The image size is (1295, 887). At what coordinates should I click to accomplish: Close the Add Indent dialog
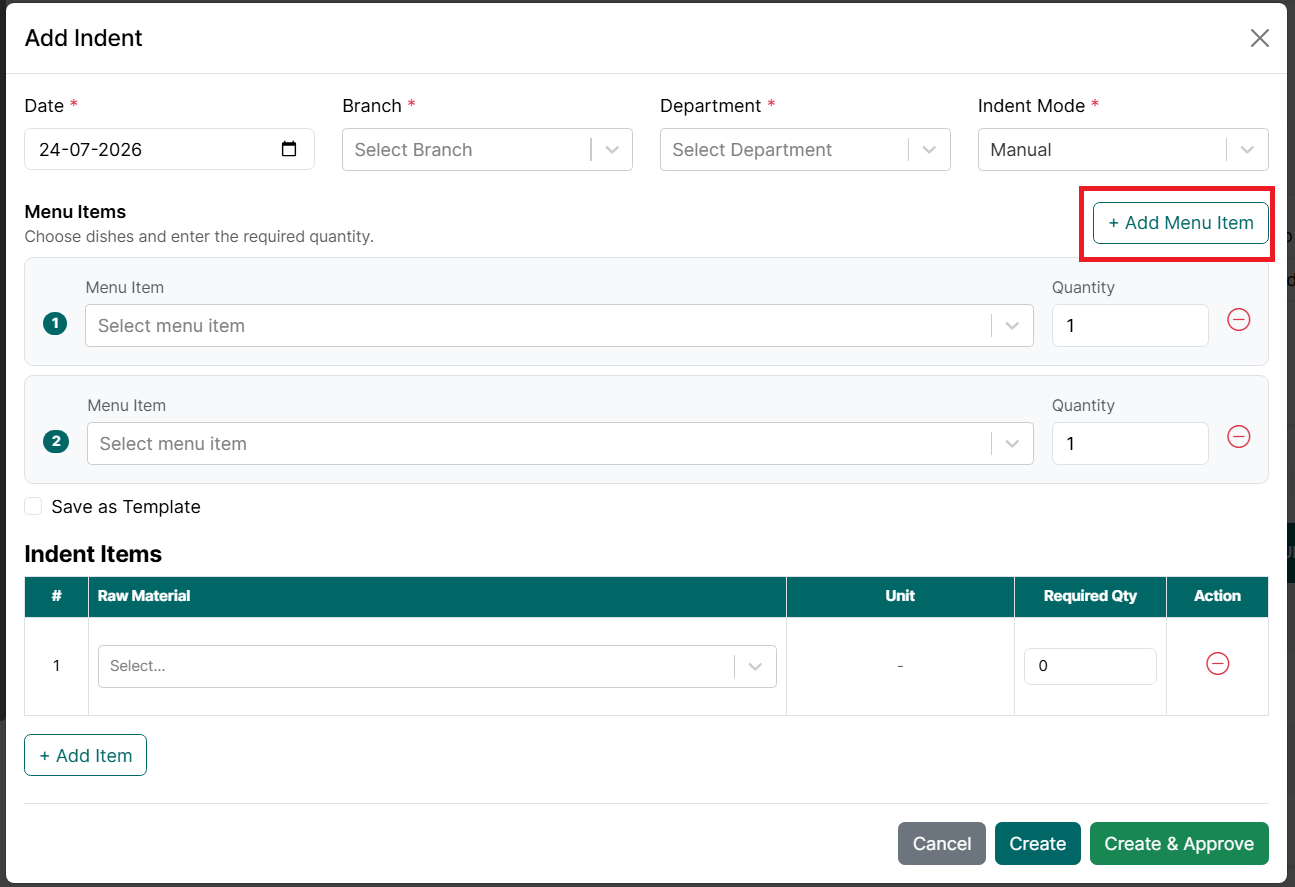click(1259, 38)
